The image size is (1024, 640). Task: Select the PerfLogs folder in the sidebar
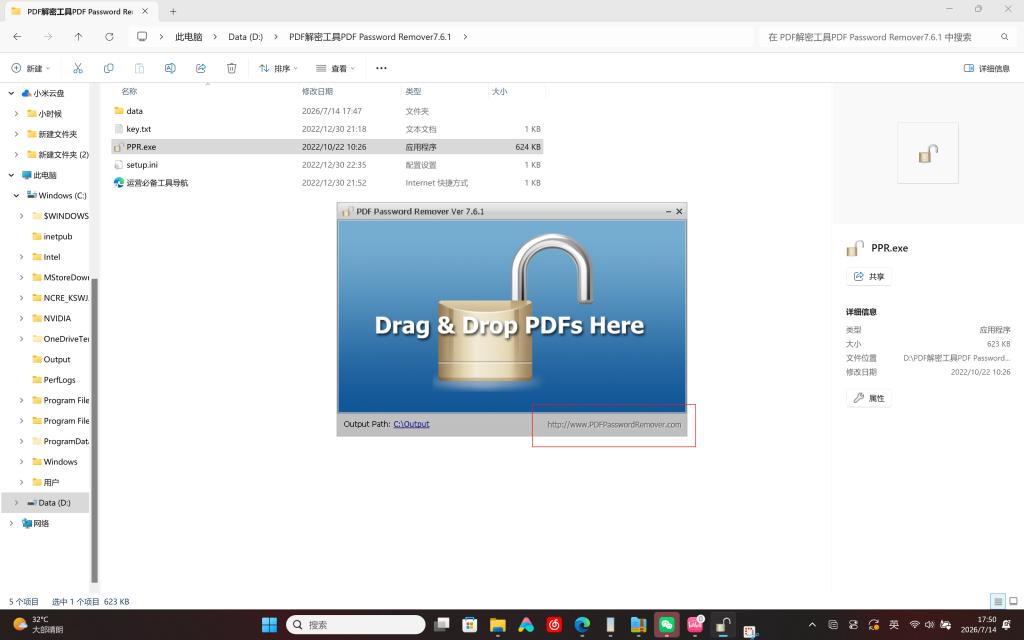54,379
